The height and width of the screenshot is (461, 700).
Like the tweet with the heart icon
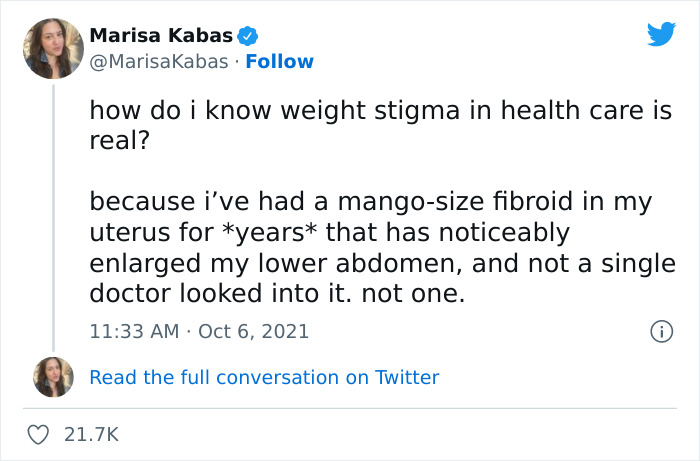point(39,434)
